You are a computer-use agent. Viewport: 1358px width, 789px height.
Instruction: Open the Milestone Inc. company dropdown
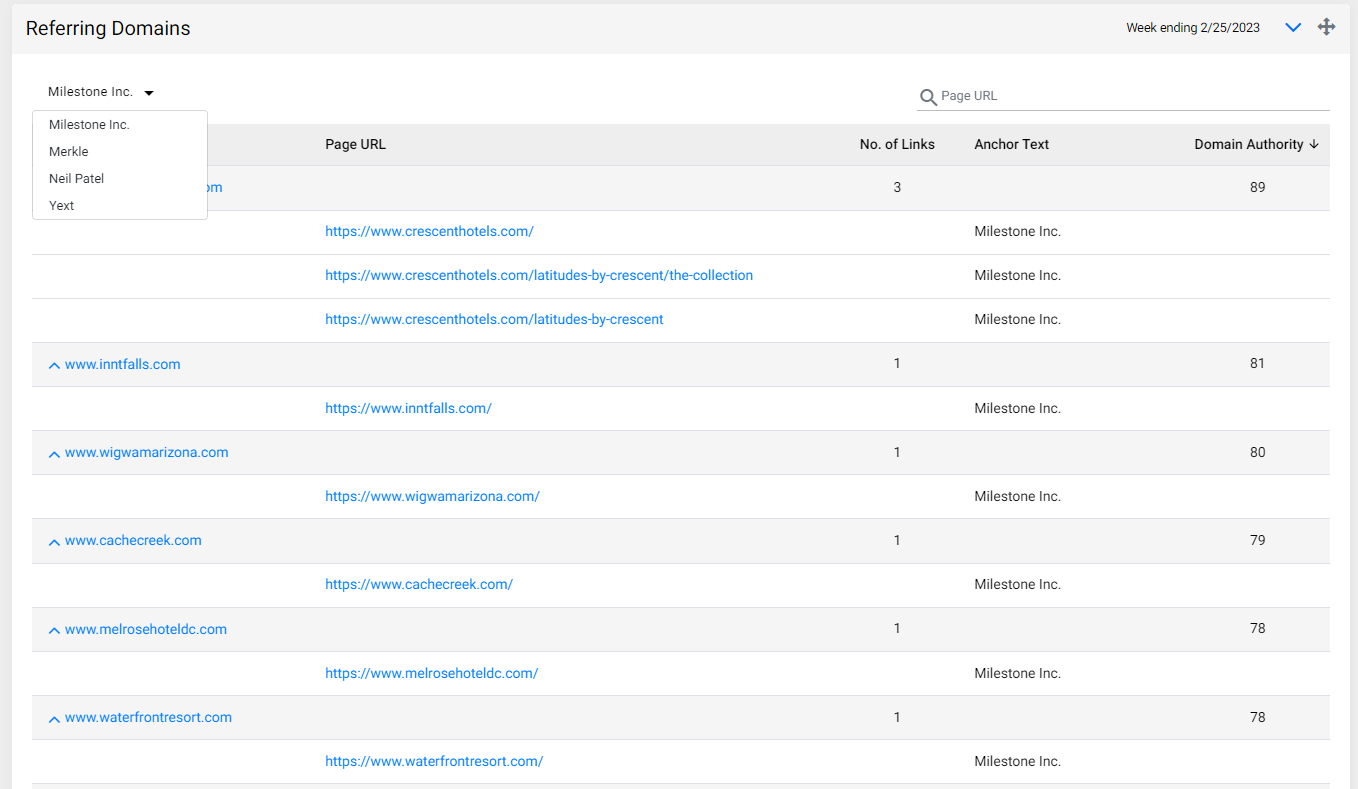coord(100,92)
